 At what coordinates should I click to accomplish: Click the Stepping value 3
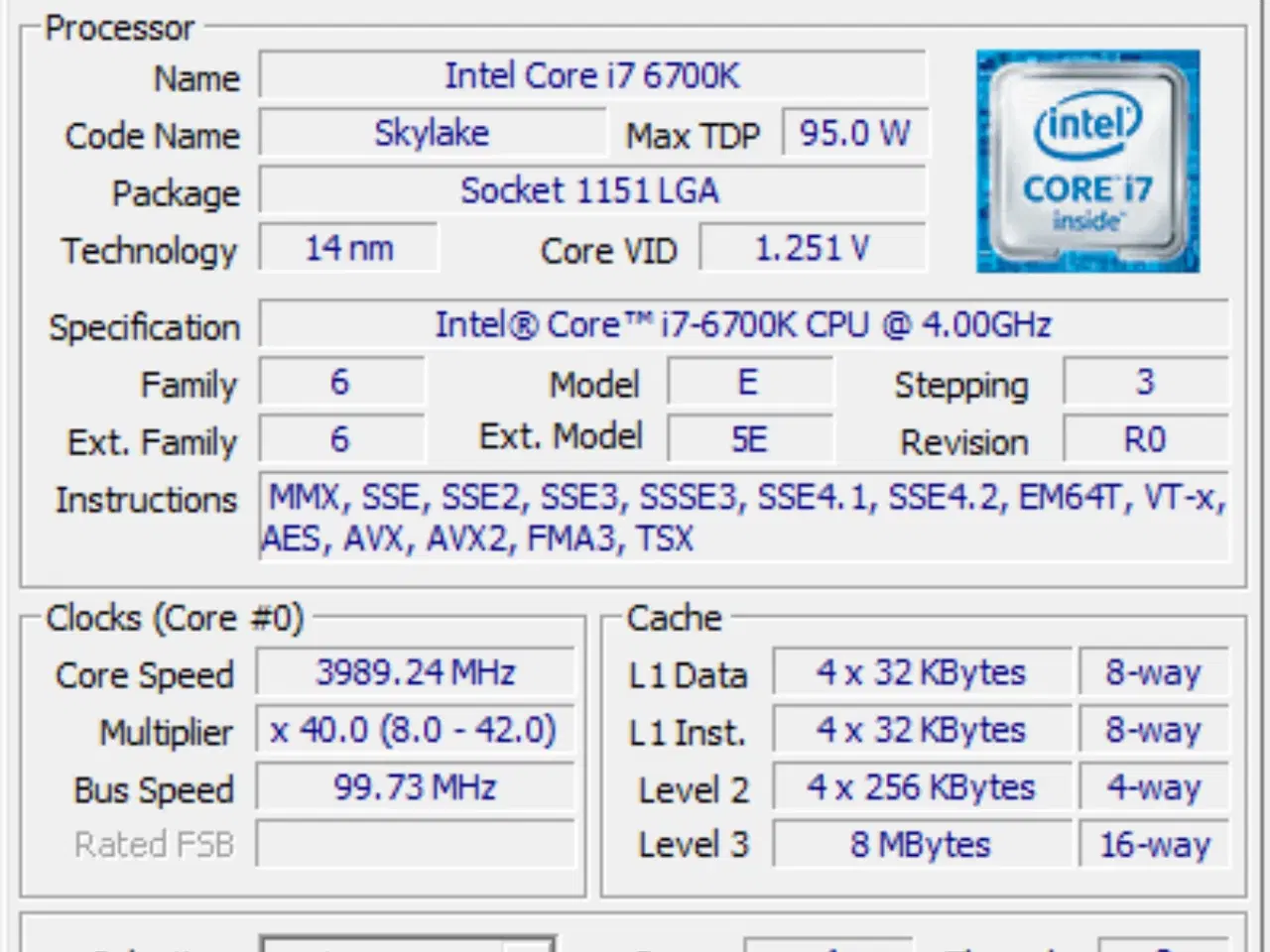pyautogui.click(x=1146, y=382)
